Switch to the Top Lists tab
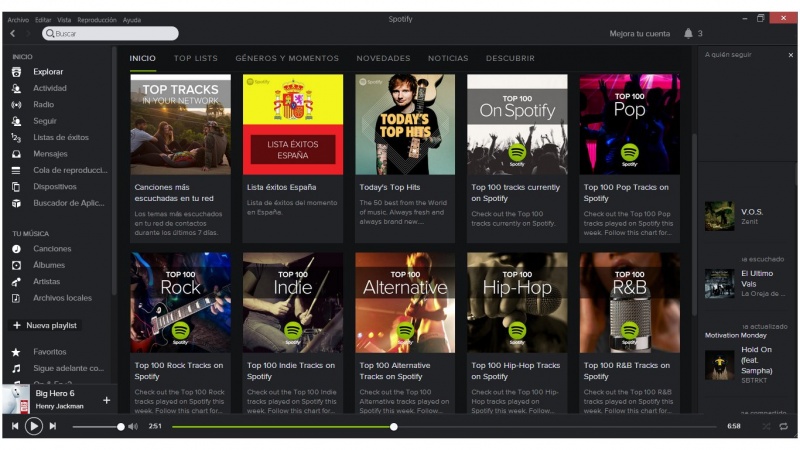 [x=195, y=58]
